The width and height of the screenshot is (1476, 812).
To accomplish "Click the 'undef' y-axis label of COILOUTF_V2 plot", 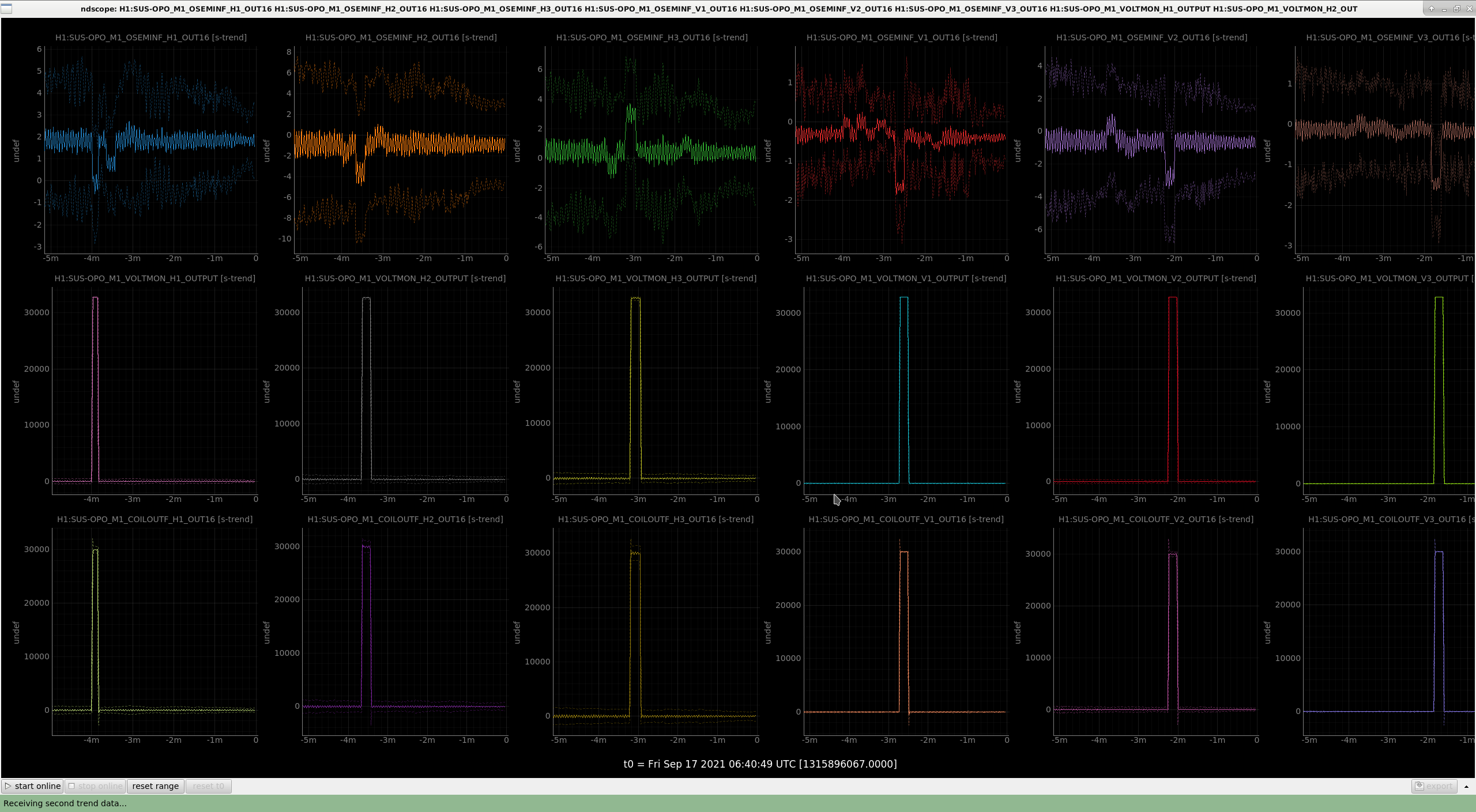I will (1017, 632).
